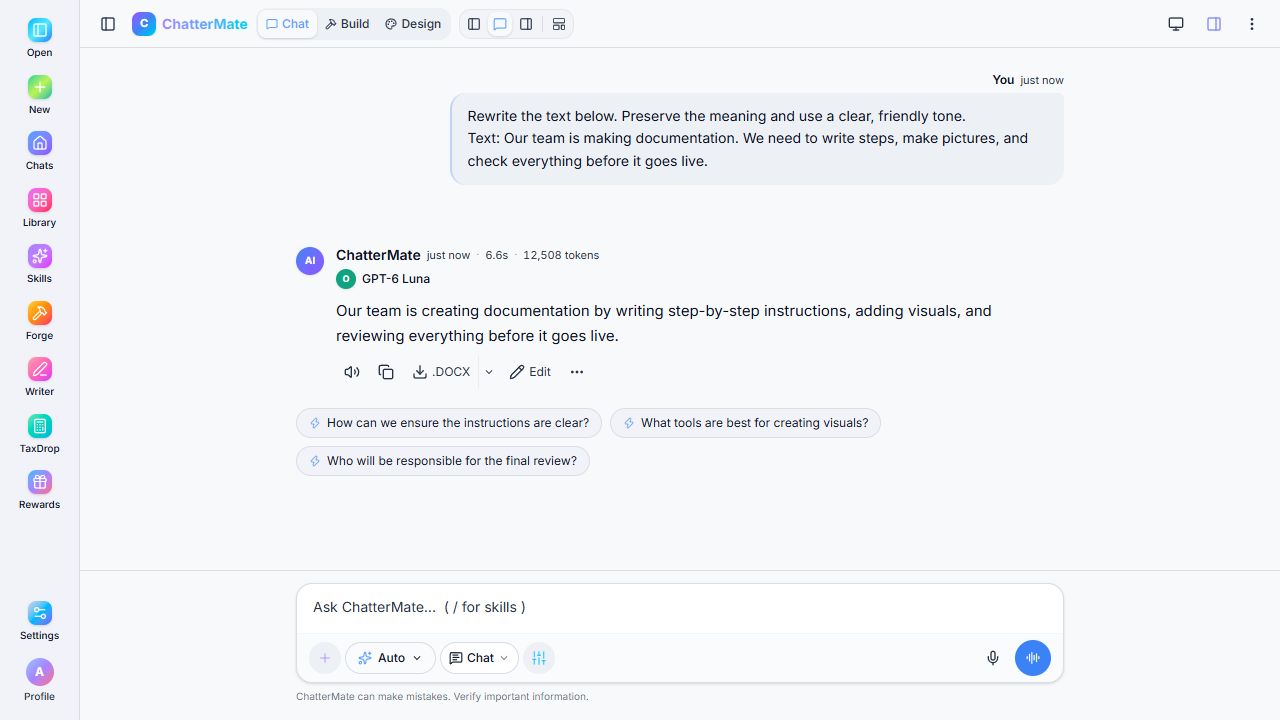The image size is (1280, 720).
Task: Open more actions for the response
Action: point(577,372)
